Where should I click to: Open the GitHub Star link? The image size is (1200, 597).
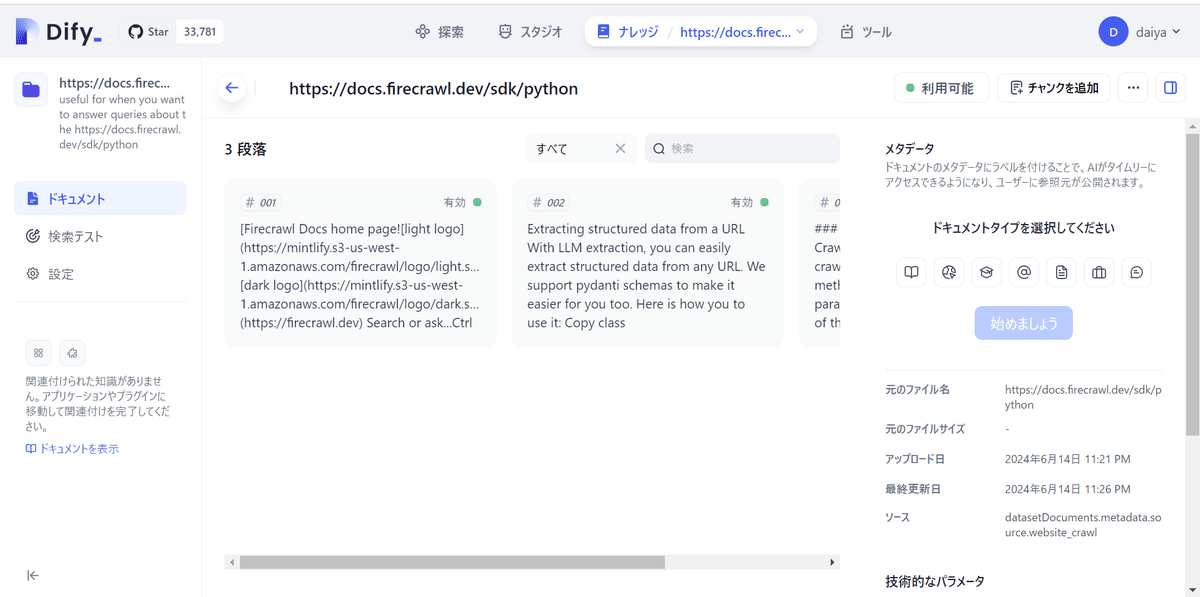pyautogui.click(x=149, y=32)
